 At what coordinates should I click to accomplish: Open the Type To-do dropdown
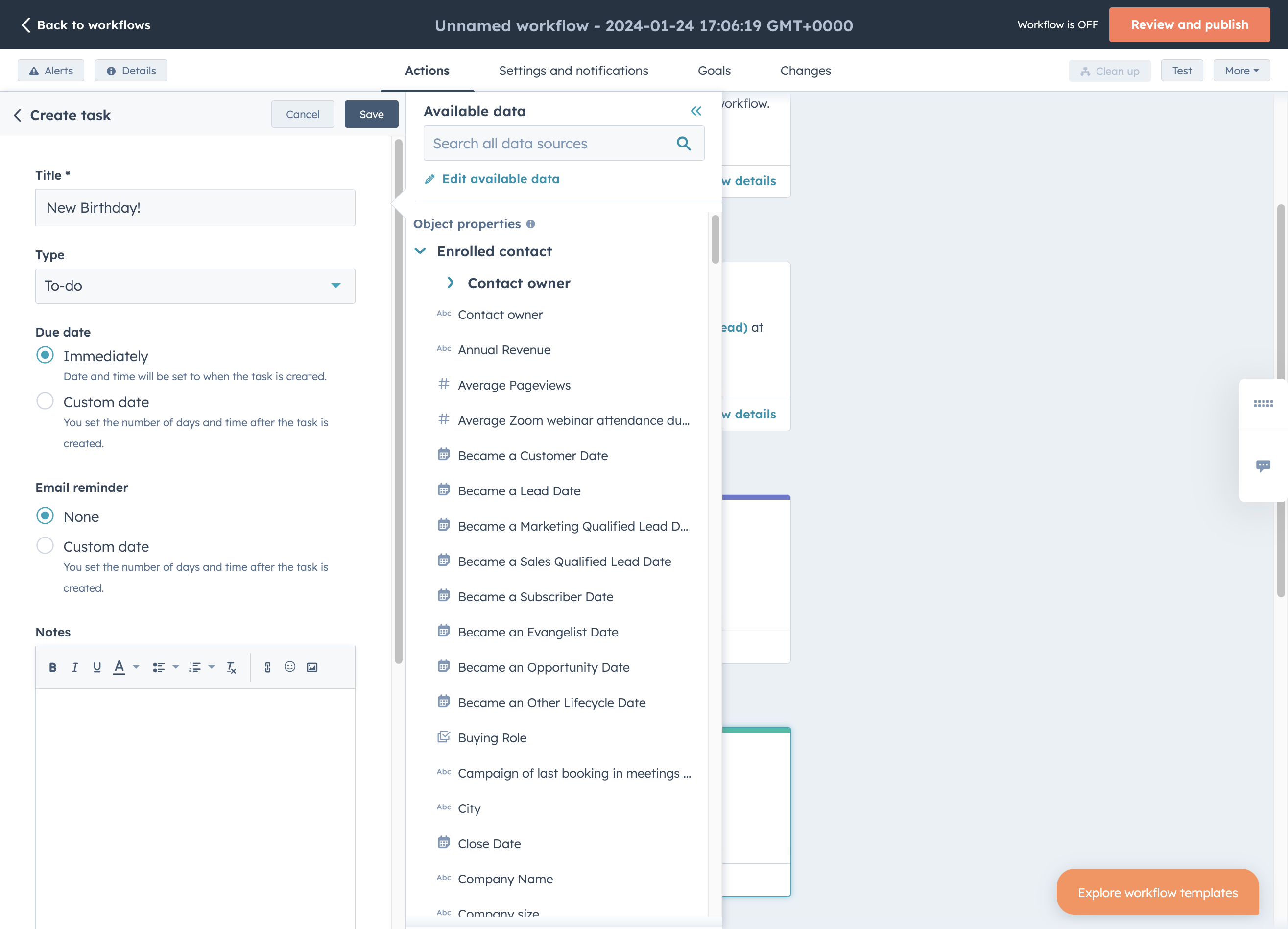195,286
